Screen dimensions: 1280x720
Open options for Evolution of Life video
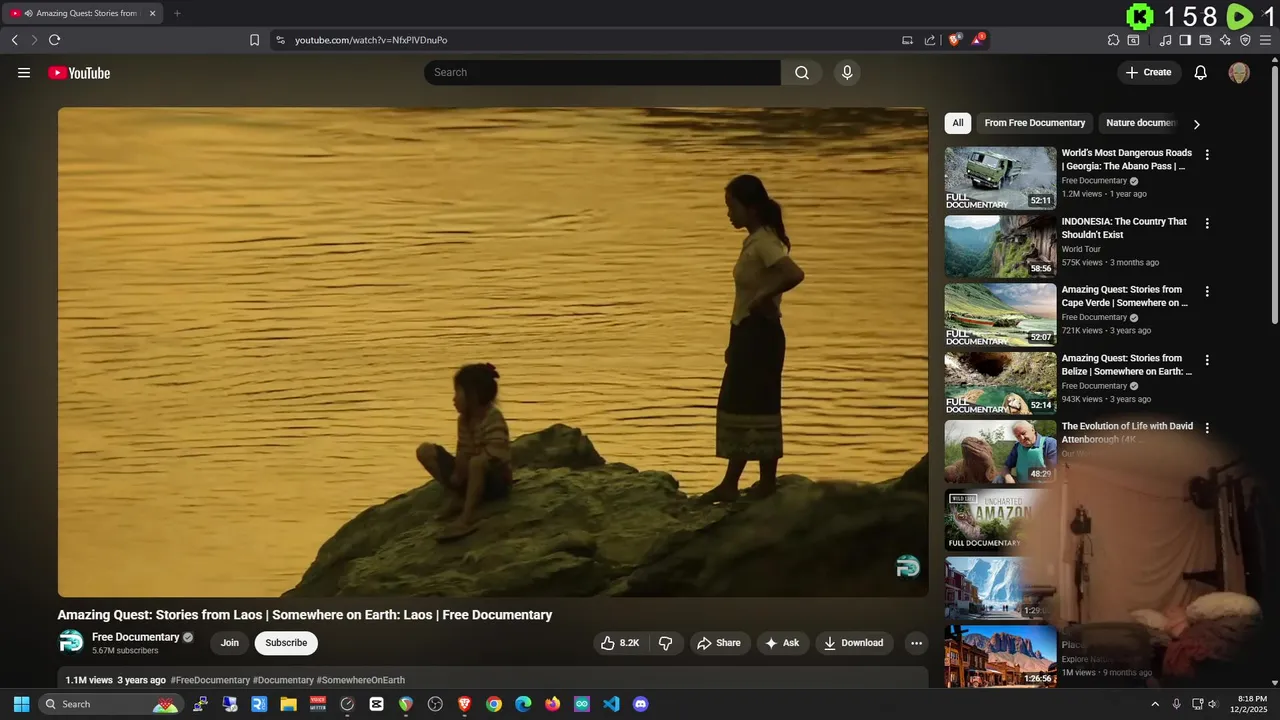pyautogui.click(x=1207, y=428)
